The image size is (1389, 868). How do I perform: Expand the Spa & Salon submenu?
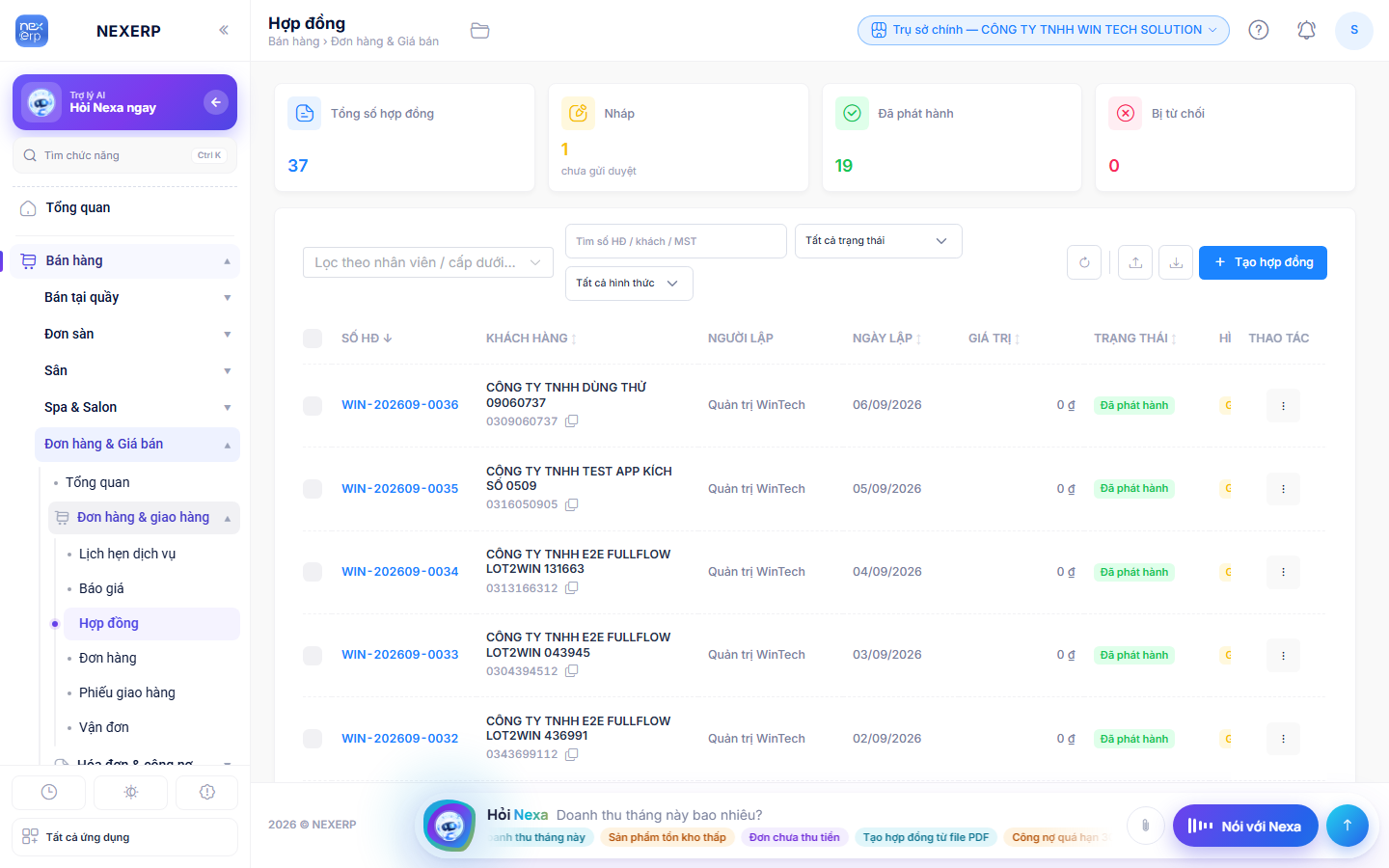coord(137,407)
